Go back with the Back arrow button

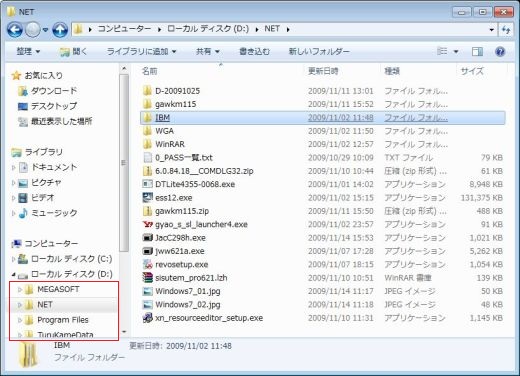pos(15,30)
